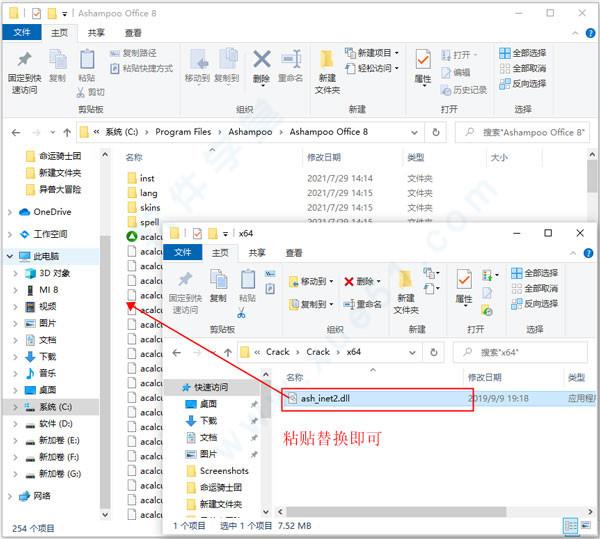This screenshot has height=539, width=600.
Task: Switch to Share (共享) tab in Ashampoo window
Action: [96, 33]
